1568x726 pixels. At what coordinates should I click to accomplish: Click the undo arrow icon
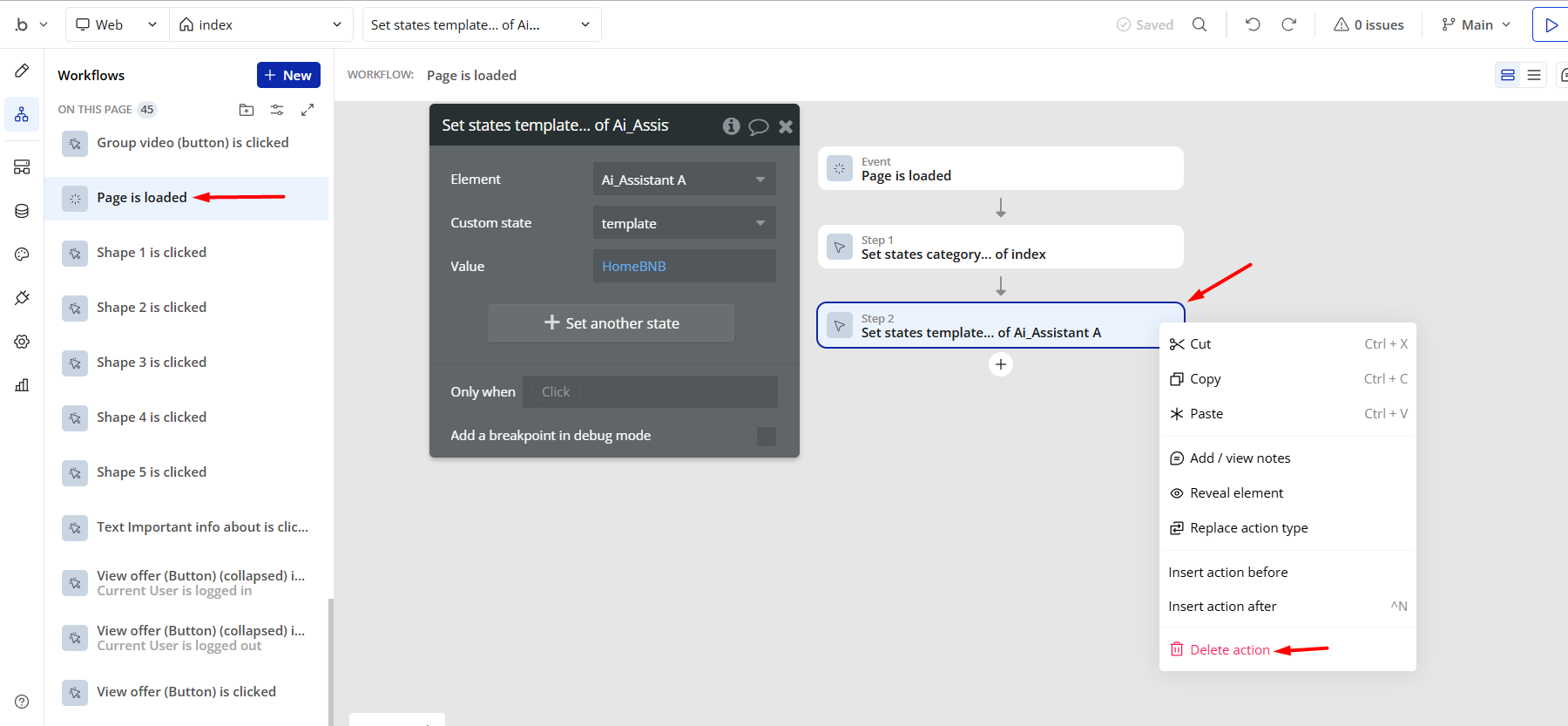[1253, 24]
